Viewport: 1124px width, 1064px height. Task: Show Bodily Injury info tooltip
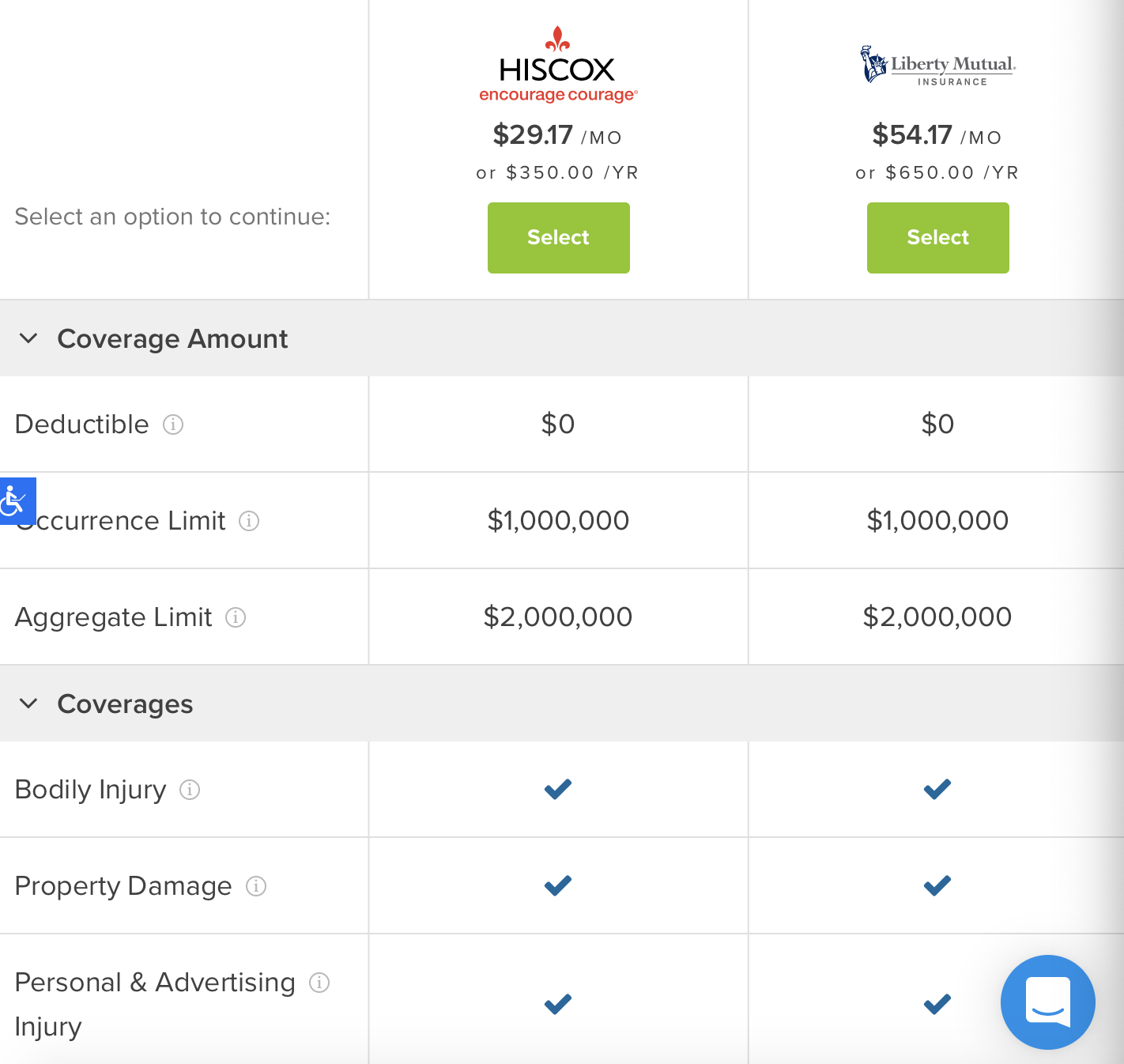(190, 790)
